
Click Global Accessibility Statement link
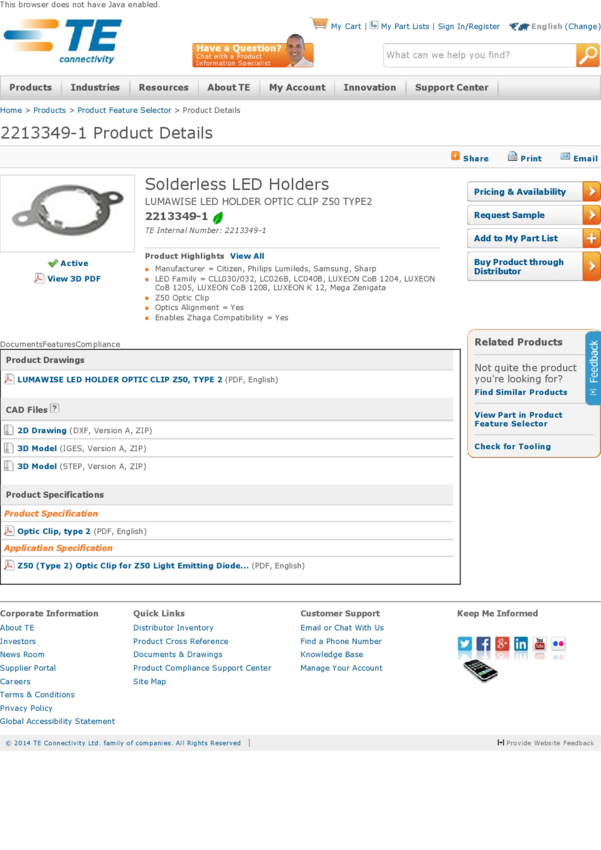[57, 721]
